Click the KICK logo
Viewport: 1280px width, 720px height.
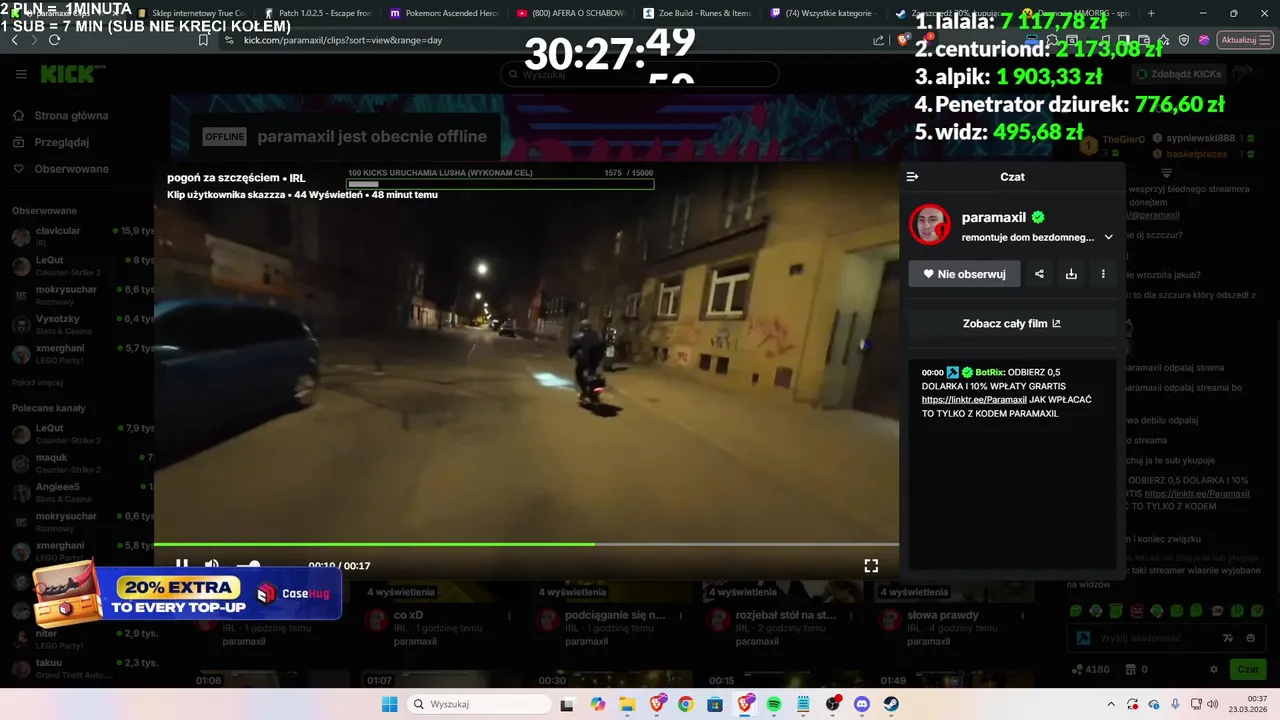pos(68,74)
